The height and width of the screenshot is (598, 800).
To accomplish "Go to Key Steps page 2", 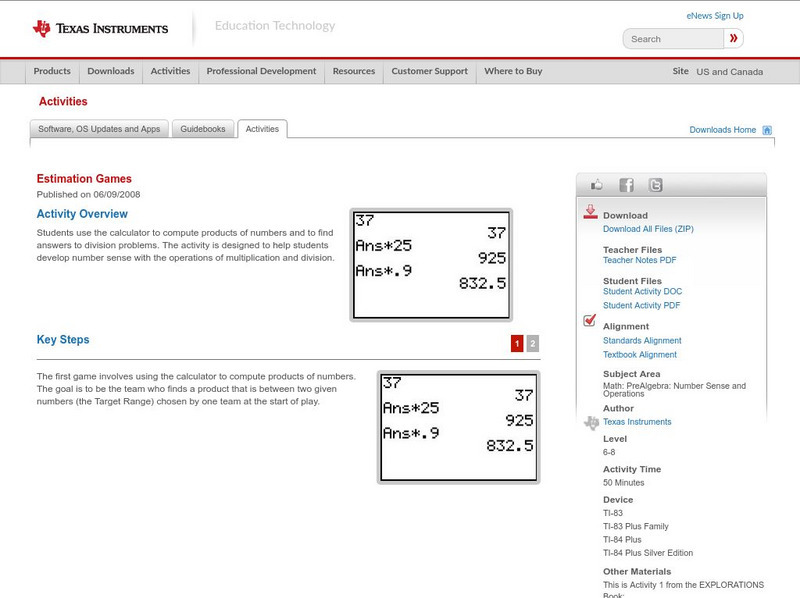I will tap(533, 343).
